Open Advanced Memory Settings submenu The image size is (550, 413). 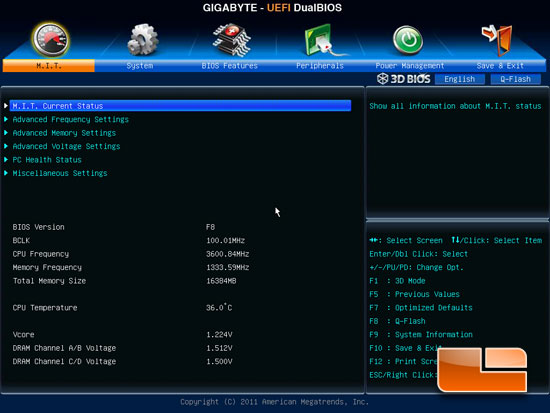pyautogui.click(x=64, y=133)
